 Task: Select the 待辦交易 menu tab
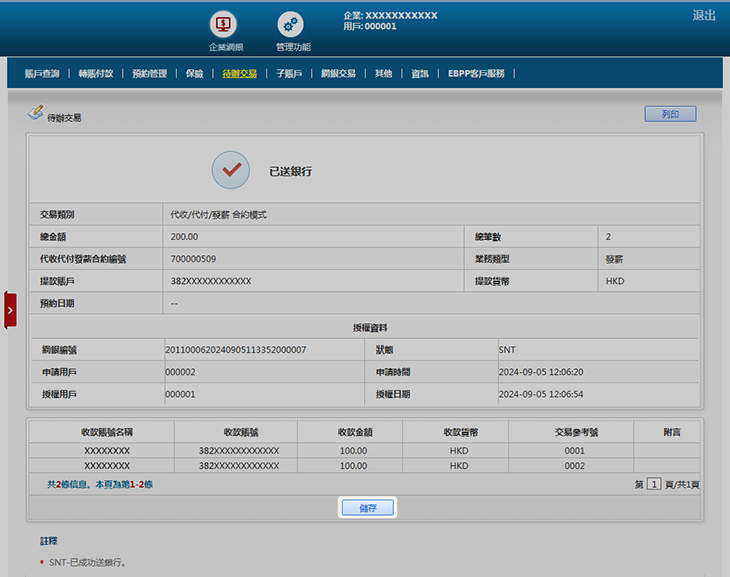coord(239,73)
